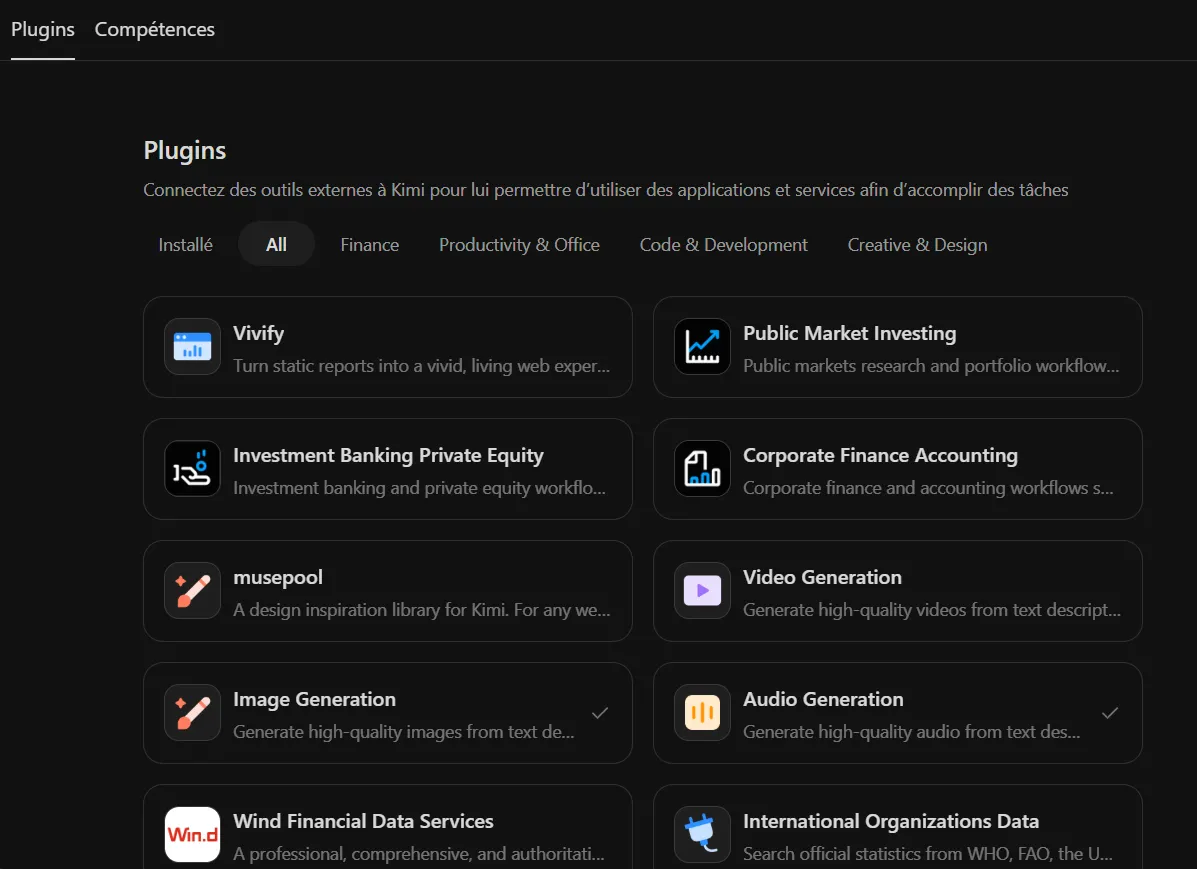This screenshot has width=1197, height=869.
Task: Filter plugins by Finance
Action: point(369,244)
